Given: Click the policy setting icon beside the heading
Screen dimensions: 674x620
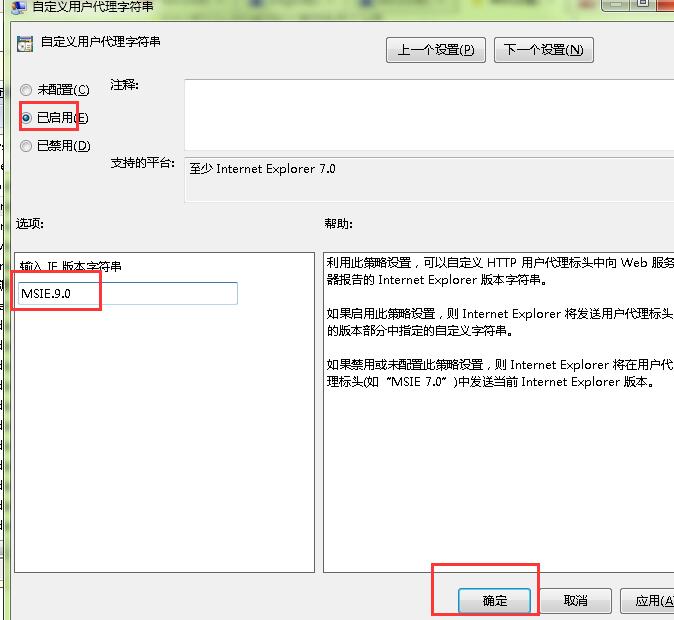Looking at the screenshot, I should (x=25, y=44).
